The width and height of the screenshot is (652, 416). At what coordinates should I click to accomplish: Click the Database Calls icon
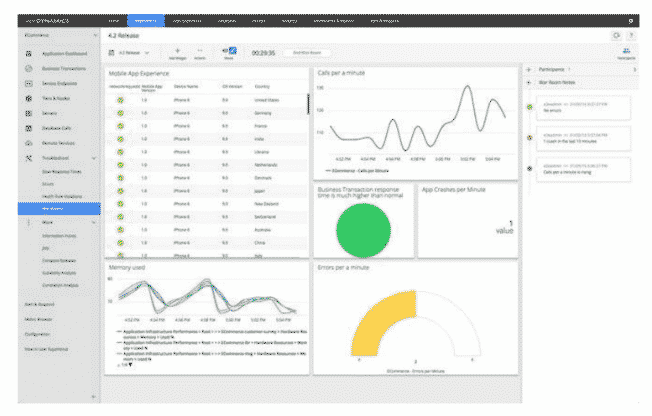[x=29, y=129]
